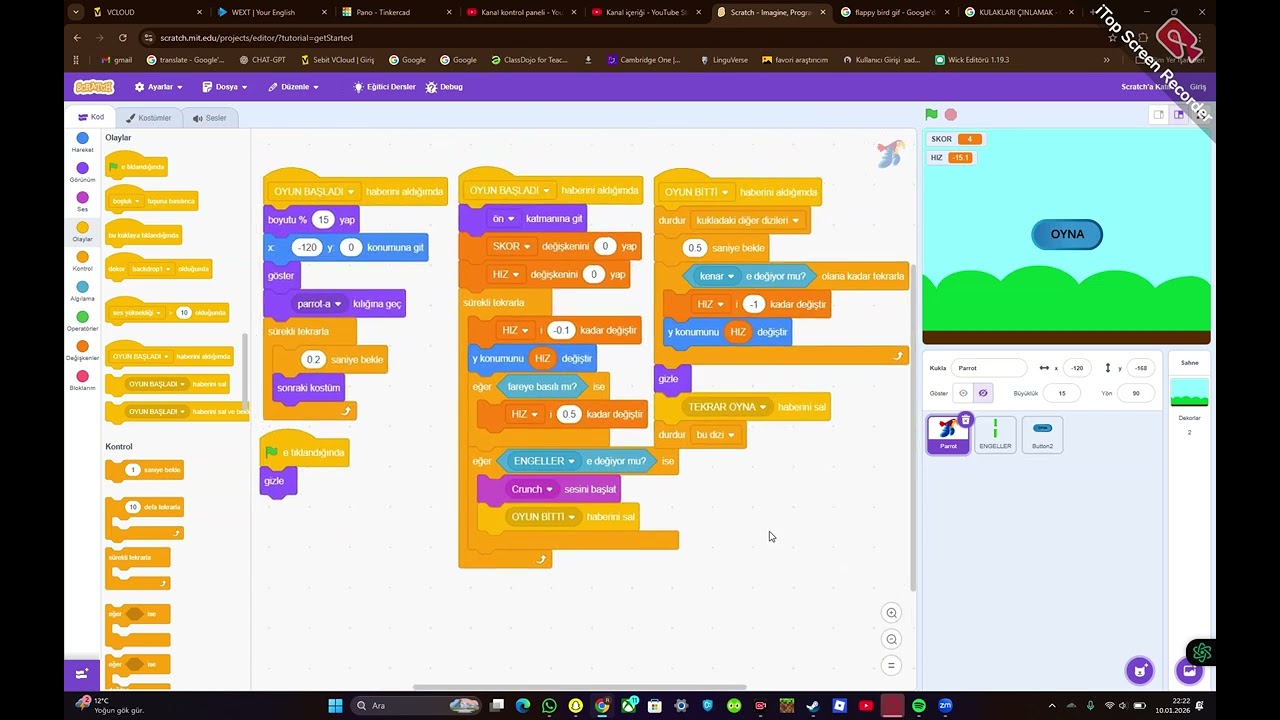Zoom in the code workspace
1280x720 pixels.
(891, 613)
